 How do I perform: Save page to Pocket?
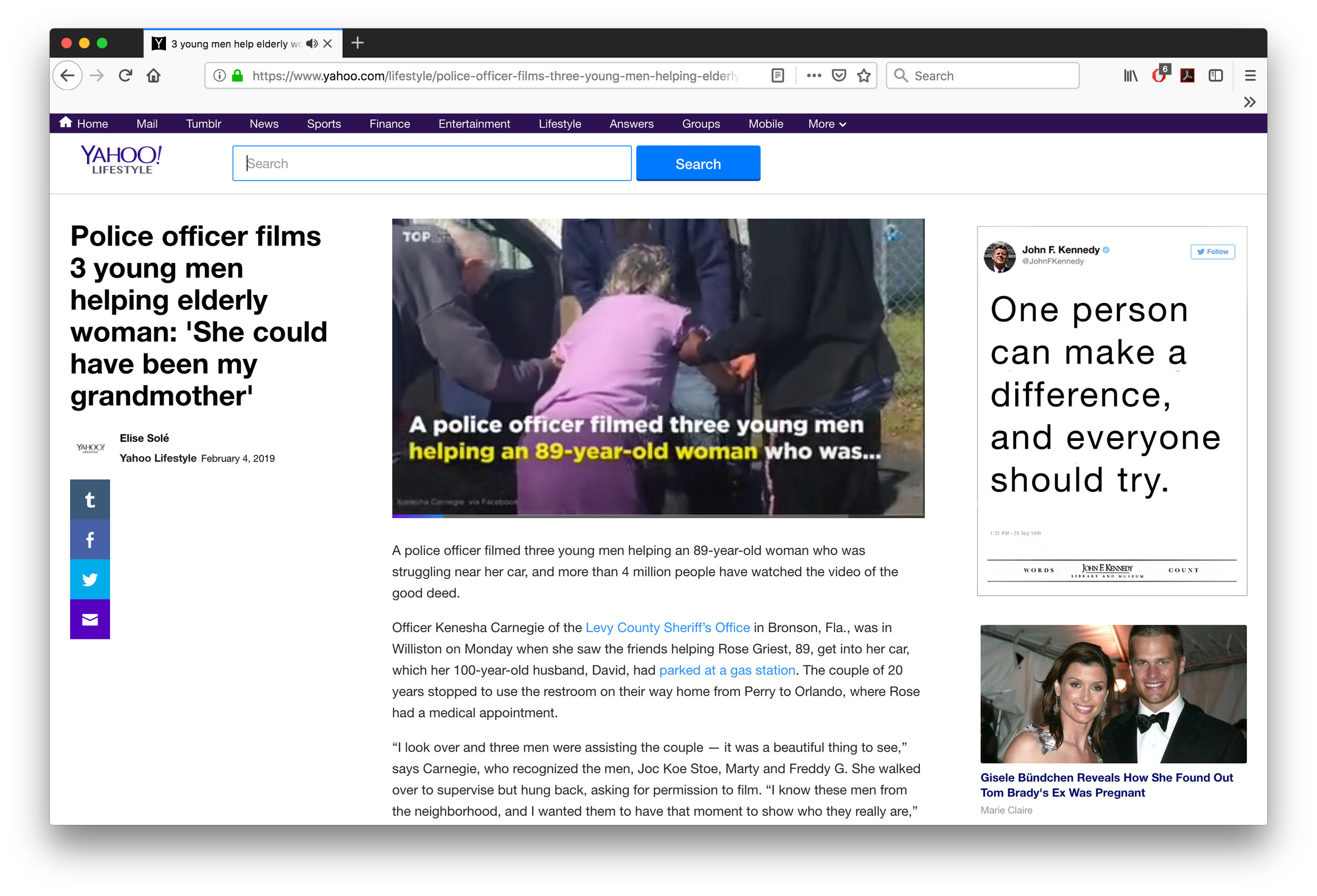pyautogui.click(x=839, y=75)
